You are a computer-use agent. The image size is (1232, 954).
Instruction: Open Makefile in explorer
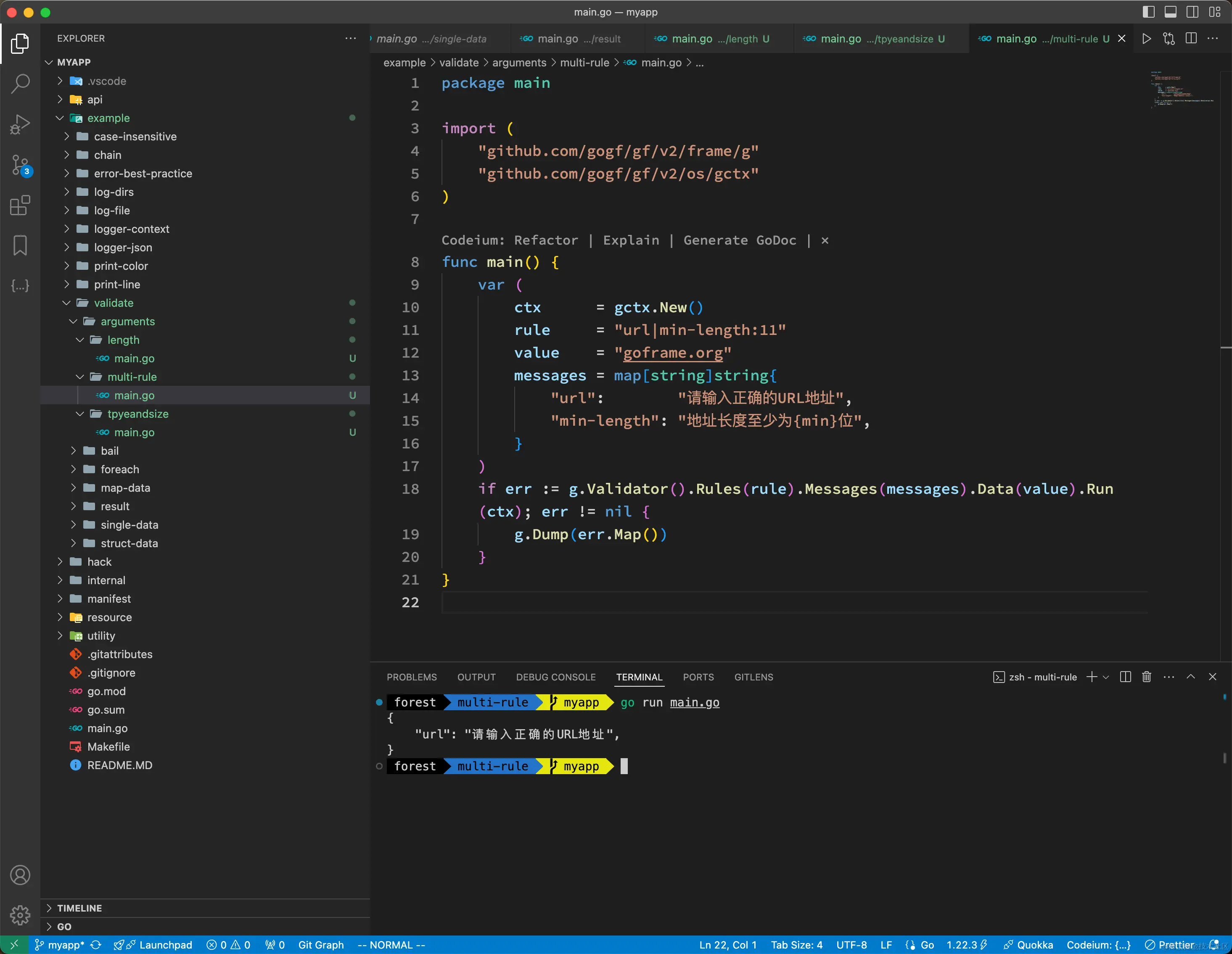tap(108, 746)
